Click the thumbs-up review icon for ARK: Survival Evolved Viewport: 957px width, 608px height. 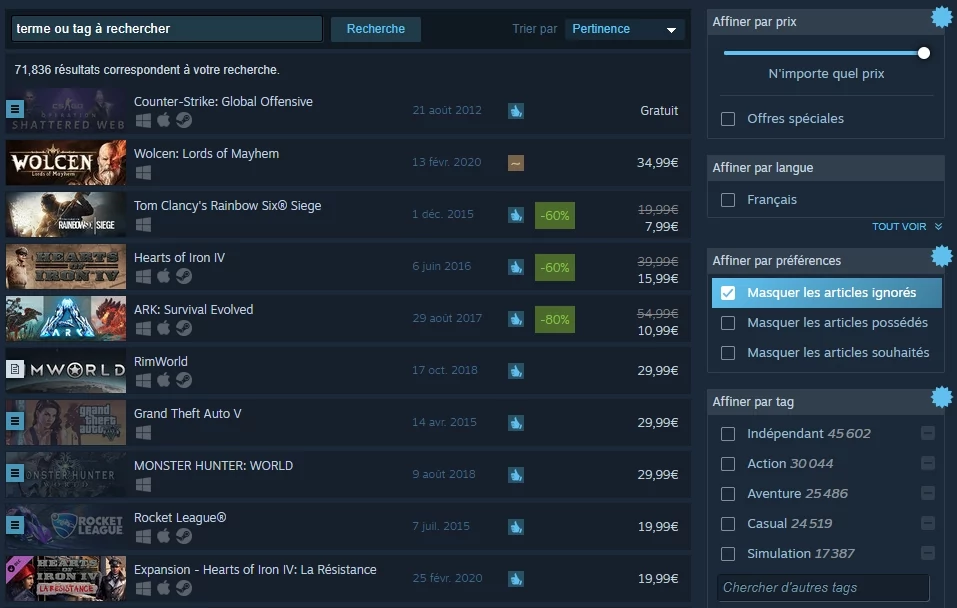click(516, 319)
